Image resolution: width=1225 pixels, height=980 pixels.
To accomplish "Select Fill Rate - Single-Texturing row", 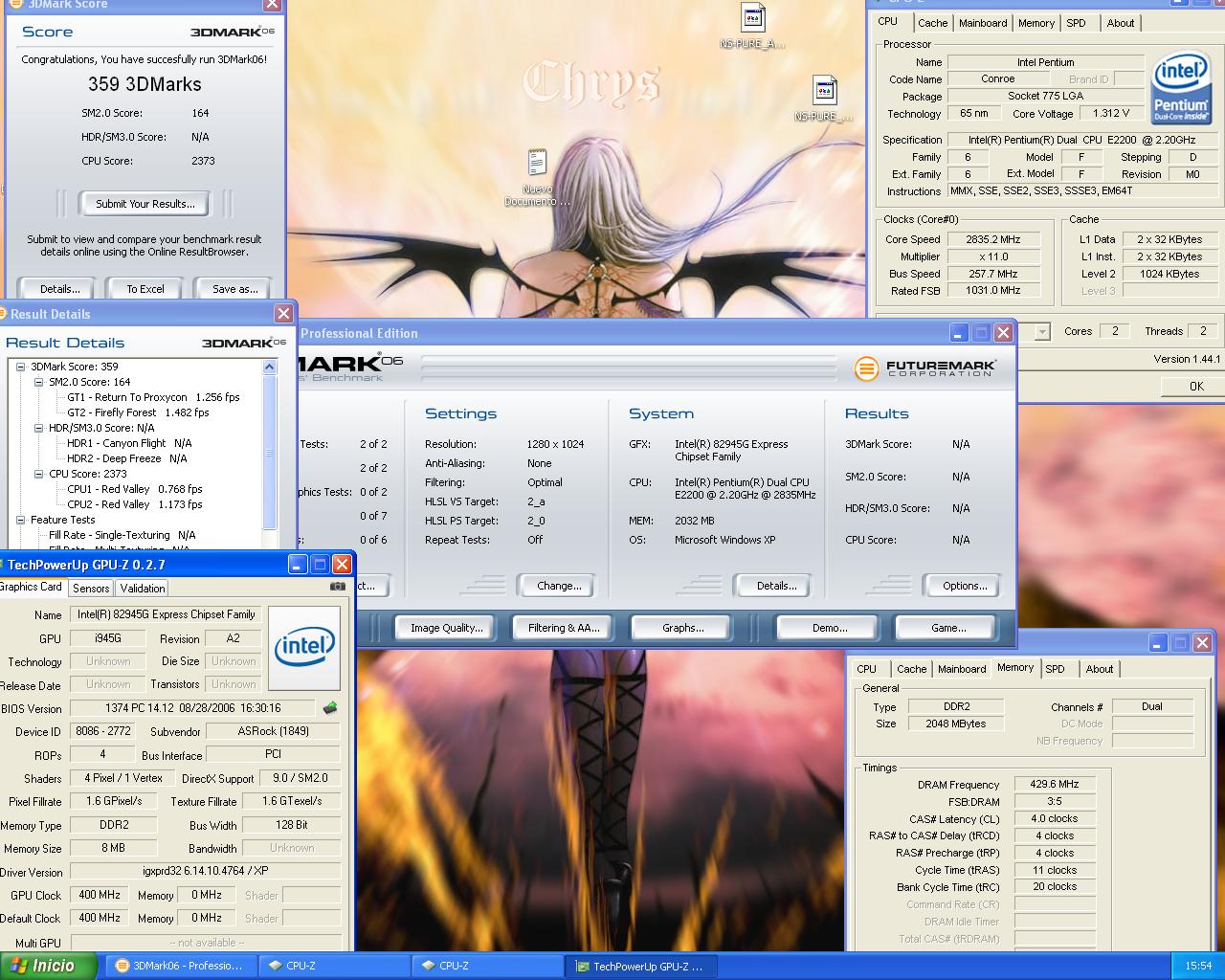I will (x=122, y=535).
